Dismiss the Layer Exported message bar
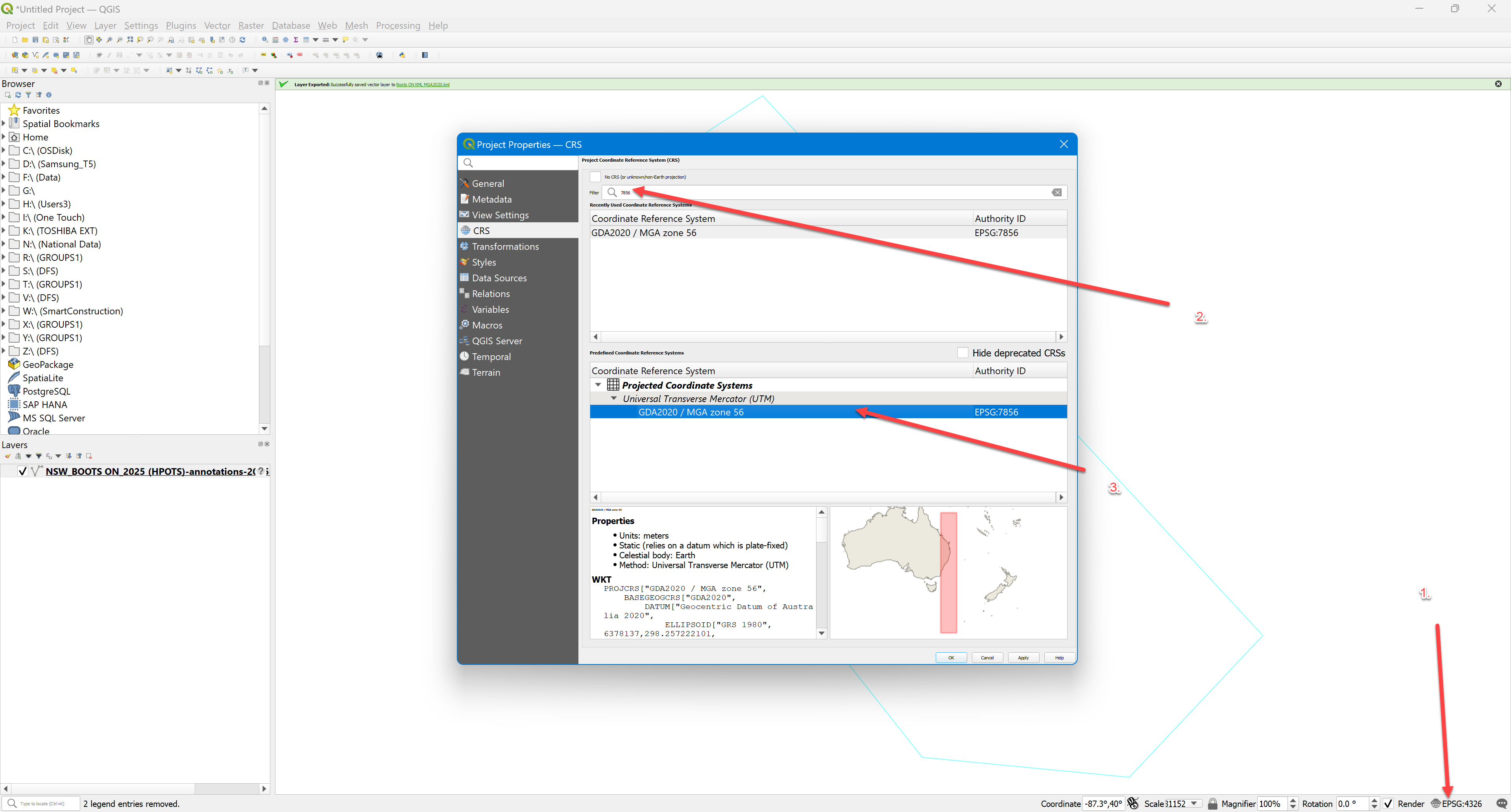The width and height of the screenshot is (1511, 812). [x=1498, y=84]
